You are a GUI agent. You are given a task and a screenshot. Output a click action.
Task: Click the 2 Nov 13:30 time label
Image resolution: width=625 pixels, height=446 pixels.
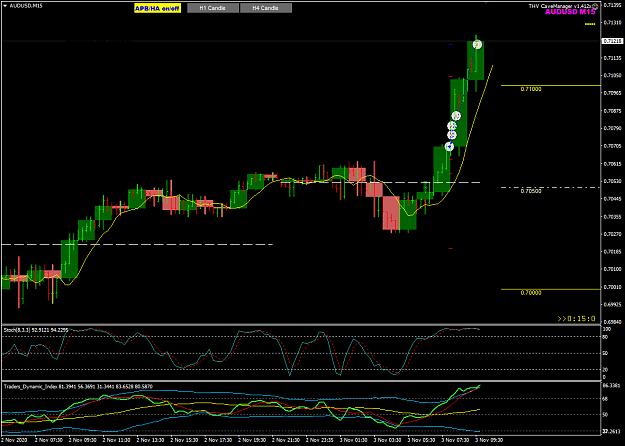(x=151, y=440)
